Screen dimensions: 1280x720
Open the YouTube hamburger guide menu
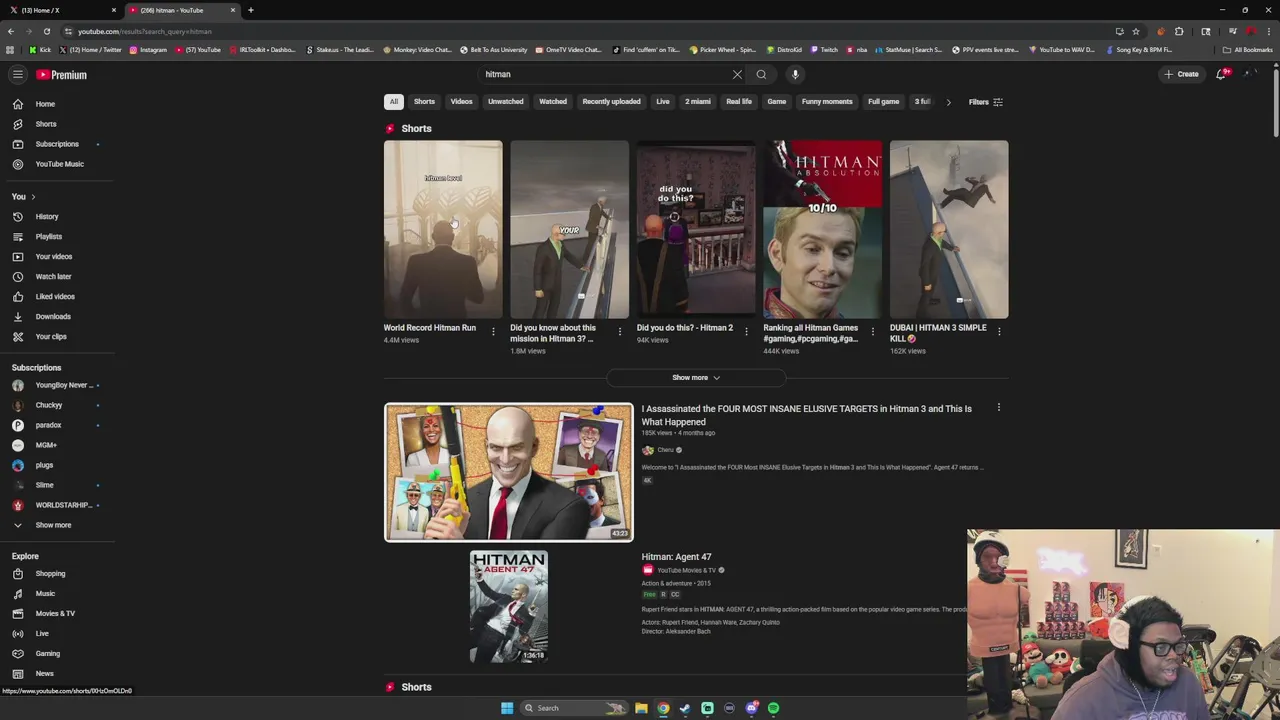18,74
